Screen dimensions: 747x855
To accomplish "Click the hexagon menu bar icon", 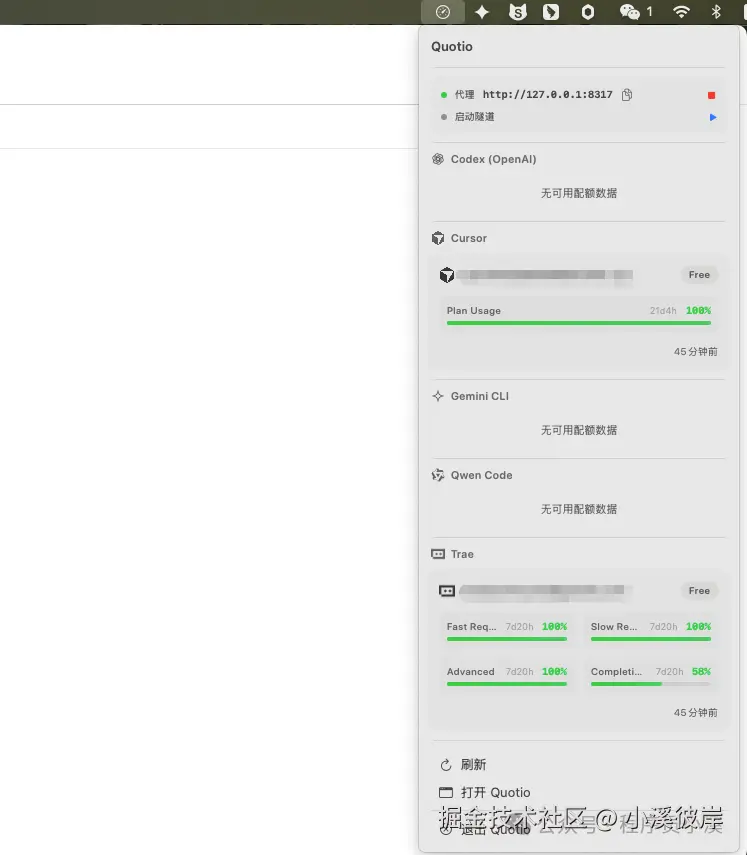I will point(588,12).
